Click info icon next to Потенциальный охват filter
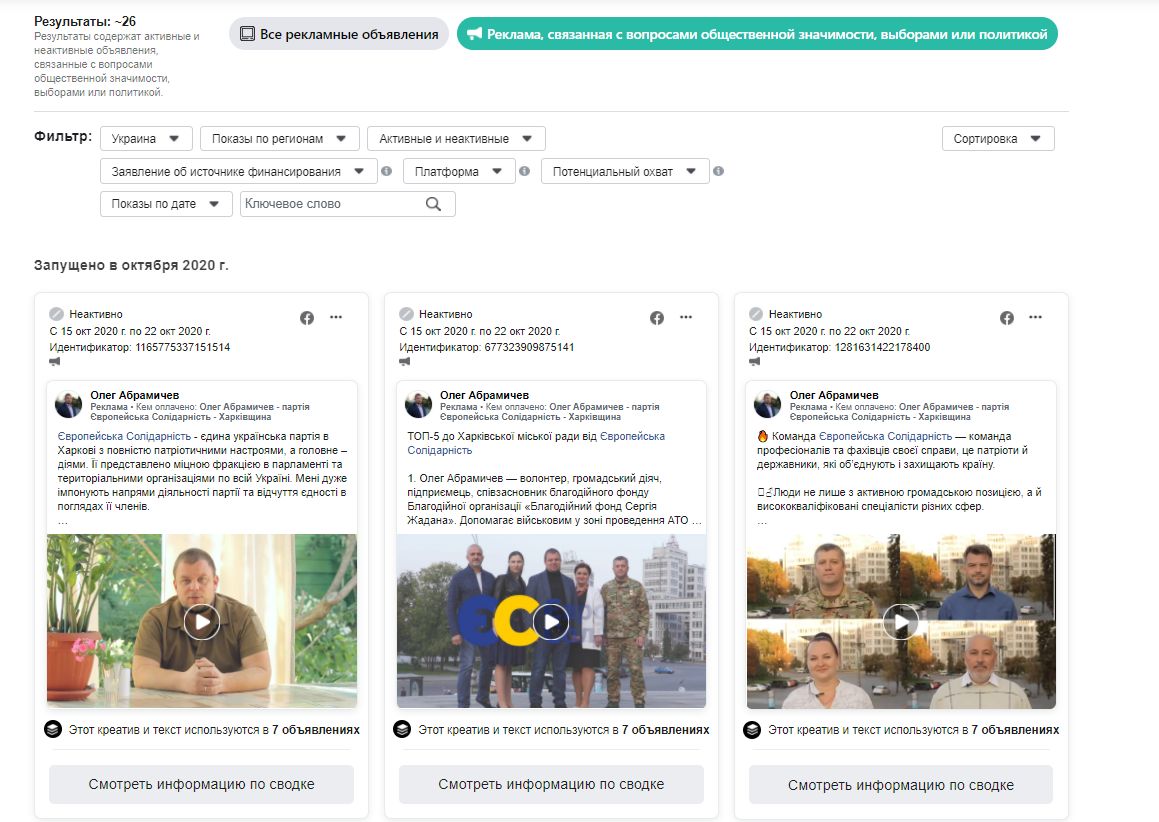1159x822 pixels. [718, 171]
